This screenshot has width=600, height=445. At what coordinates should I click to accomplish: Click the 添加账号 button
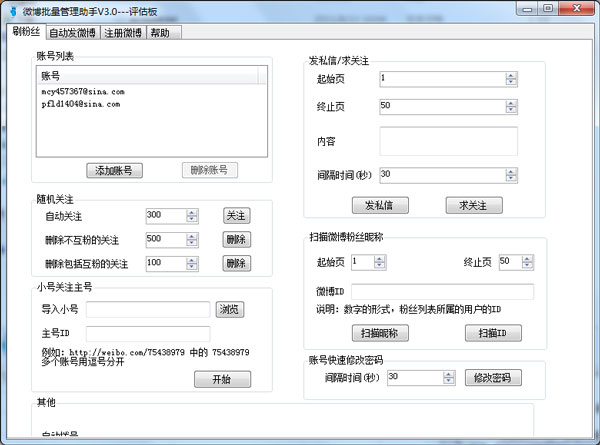pyautogui.click(x=115, y=170)
